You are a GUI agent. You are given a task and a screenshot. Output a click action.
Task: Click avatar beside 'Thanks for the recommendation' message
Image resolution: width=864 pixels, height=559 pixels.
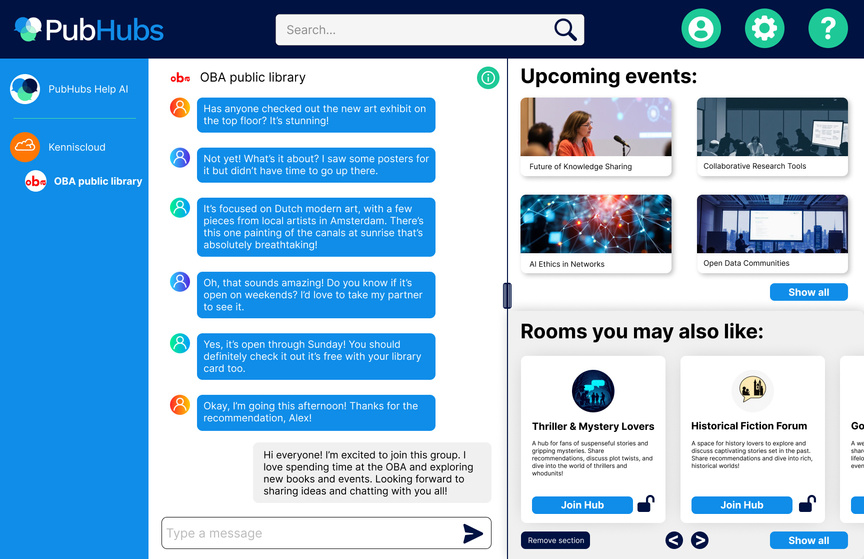180,405
